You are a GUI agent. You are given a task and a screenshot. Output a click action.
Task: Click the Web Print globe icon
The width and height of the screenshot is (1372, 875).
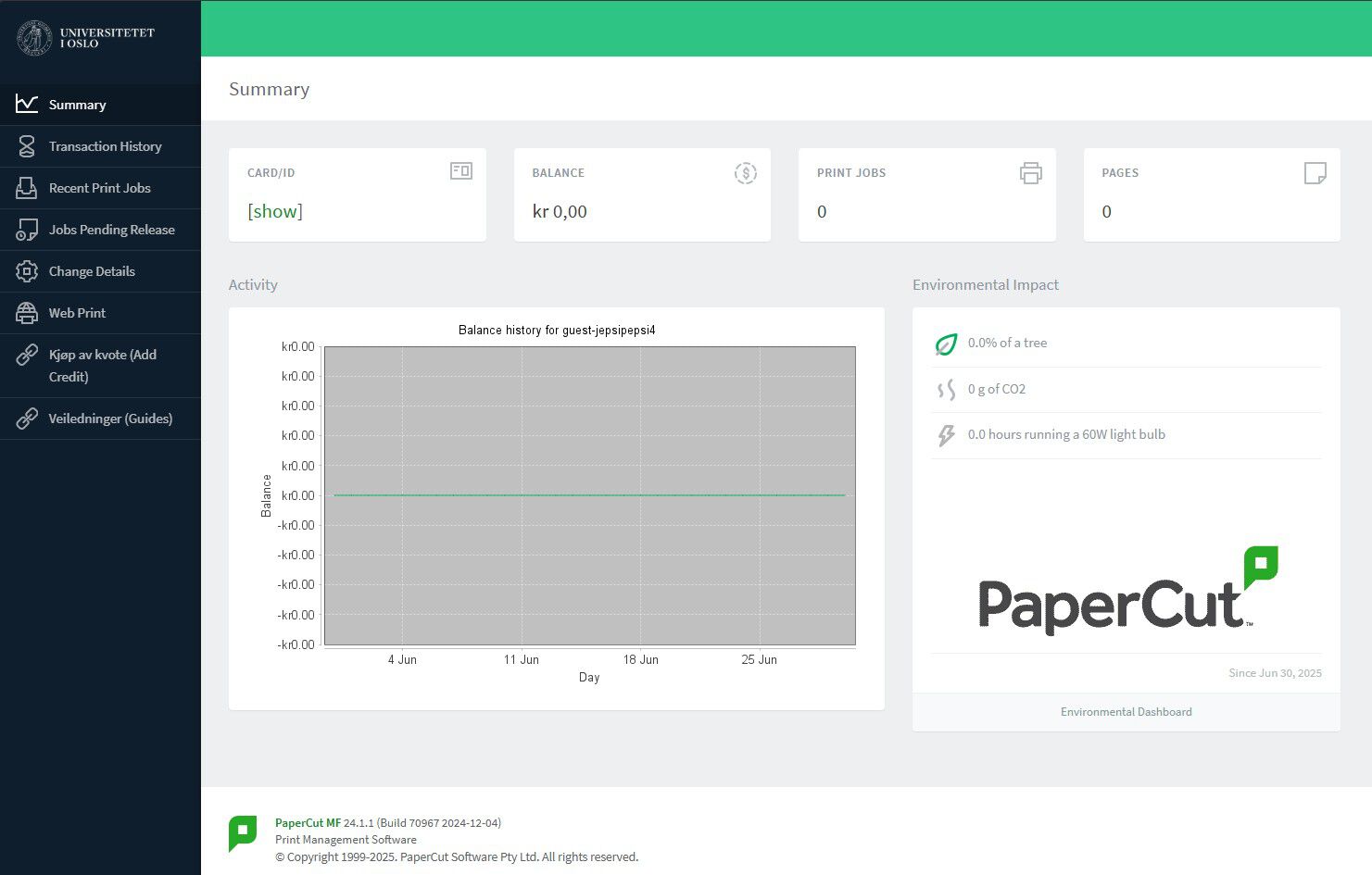tap(27, 313)
